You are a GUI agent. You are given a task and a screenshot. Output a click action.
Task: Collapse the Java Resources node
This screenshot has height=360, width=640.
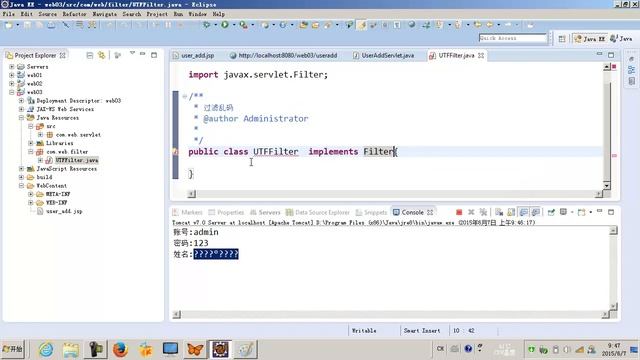21,118
